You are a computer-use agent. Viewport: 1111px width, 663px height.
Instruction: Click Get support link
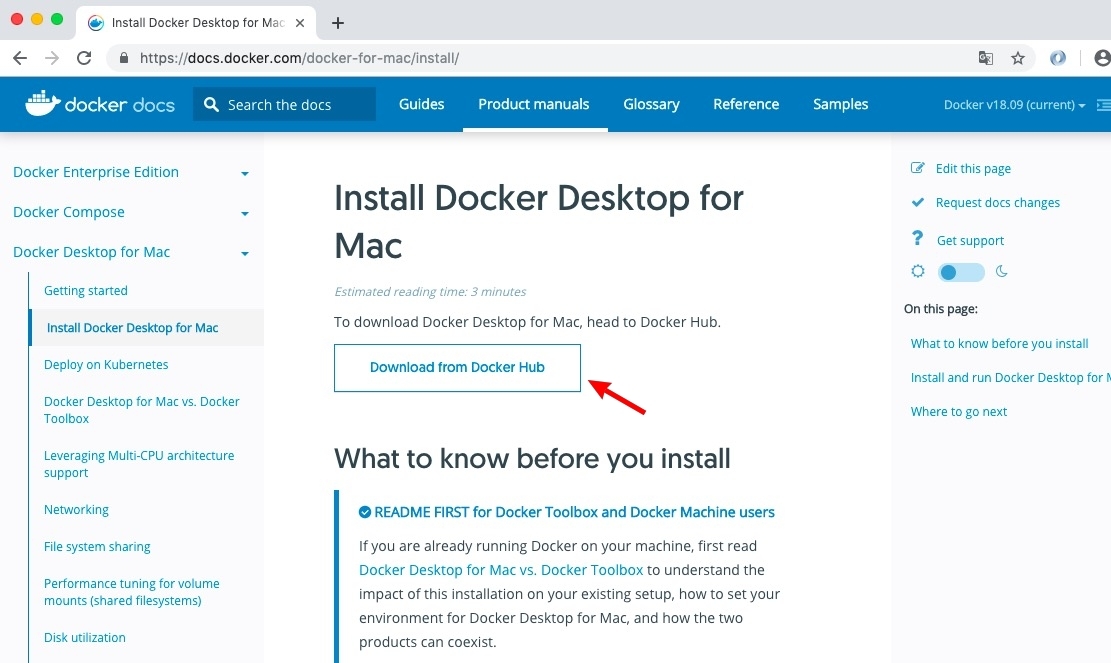tap(970, 240)
